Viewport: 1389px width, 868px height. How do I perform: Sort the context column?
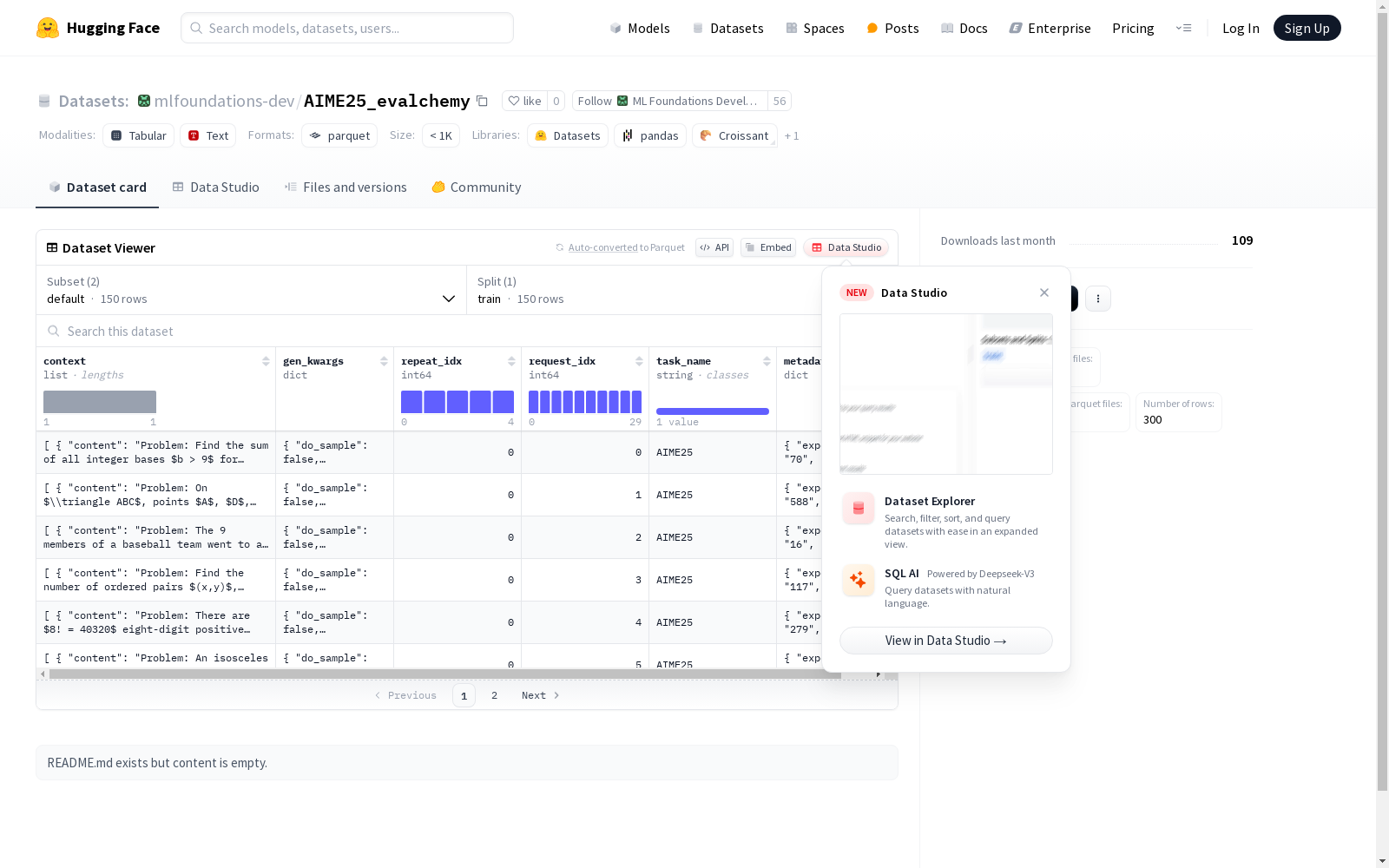266,361
